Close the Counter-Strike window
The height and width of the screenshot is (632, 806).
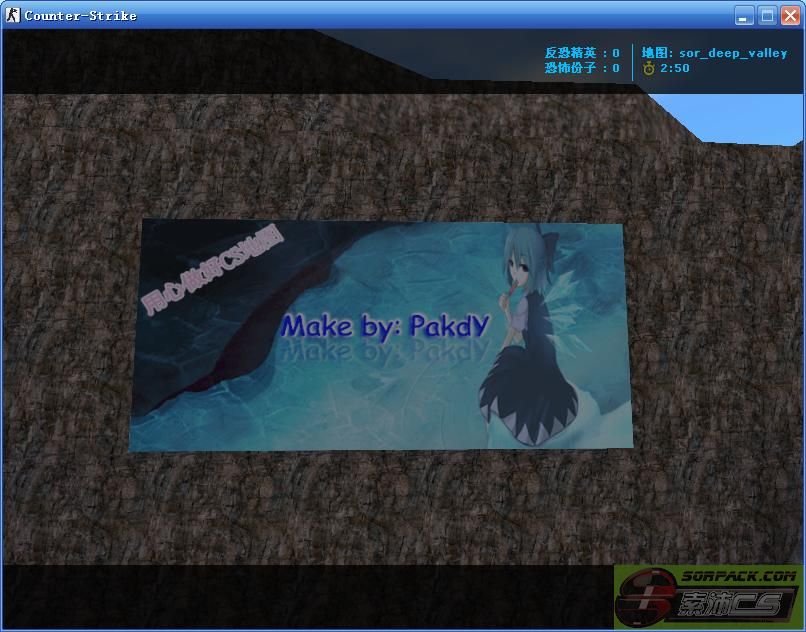[x=789, y=15]
